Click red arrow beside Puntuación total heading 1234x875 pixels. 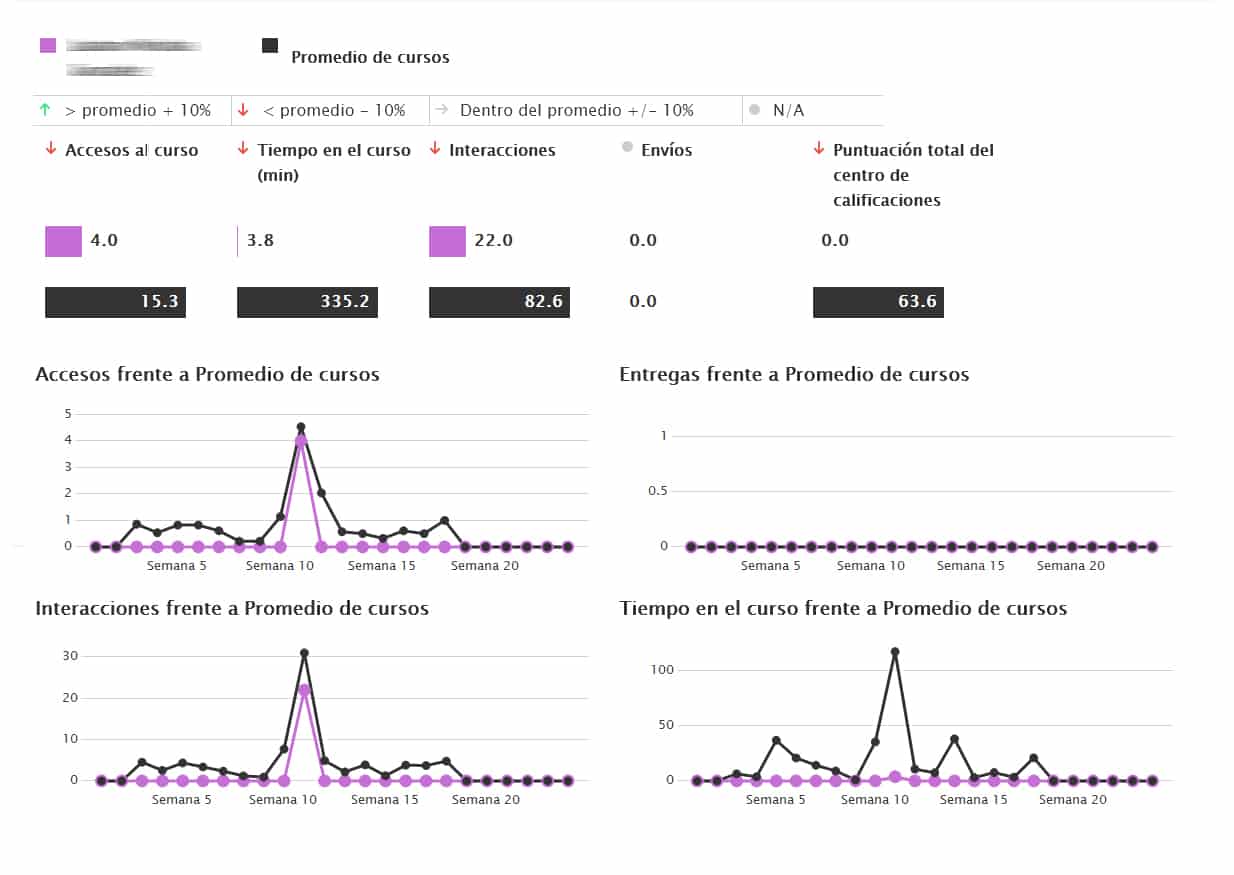(x=818, y=149)
